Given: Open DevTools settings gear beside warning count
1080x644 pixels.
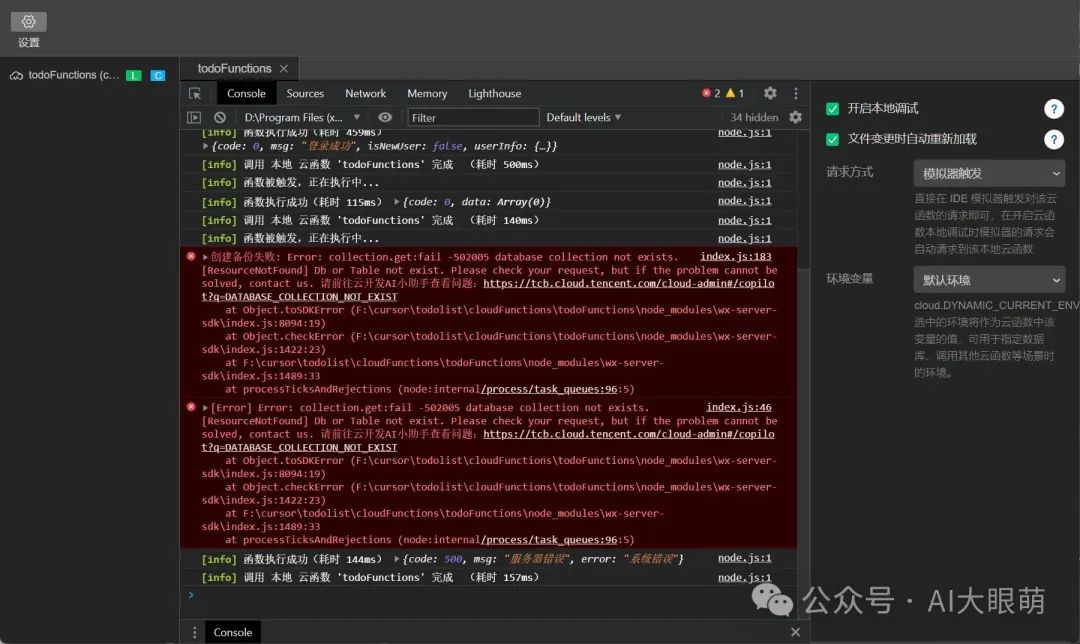Looking at the screenshot, I should pos(770,93).
